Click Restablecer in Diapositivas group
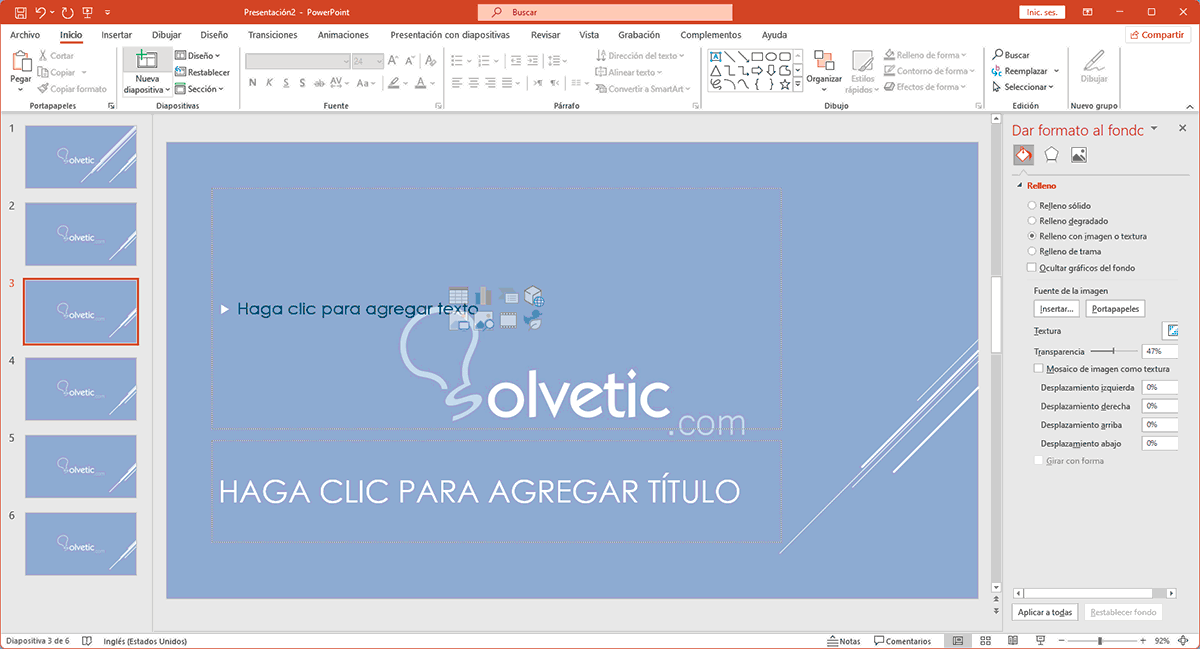1200x649 pixels. 202,72
